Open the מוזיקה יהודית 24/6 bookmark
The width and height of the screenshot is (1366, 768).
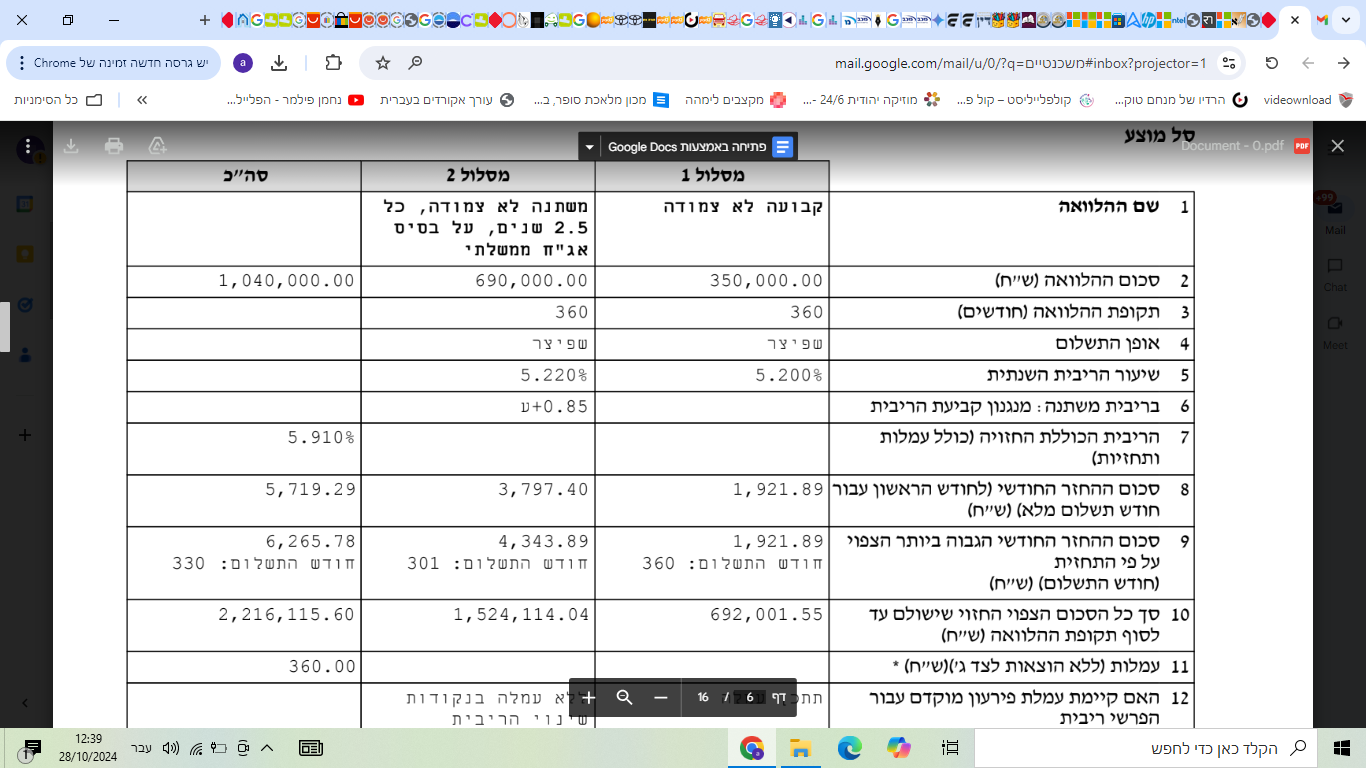tap(871, 100)
